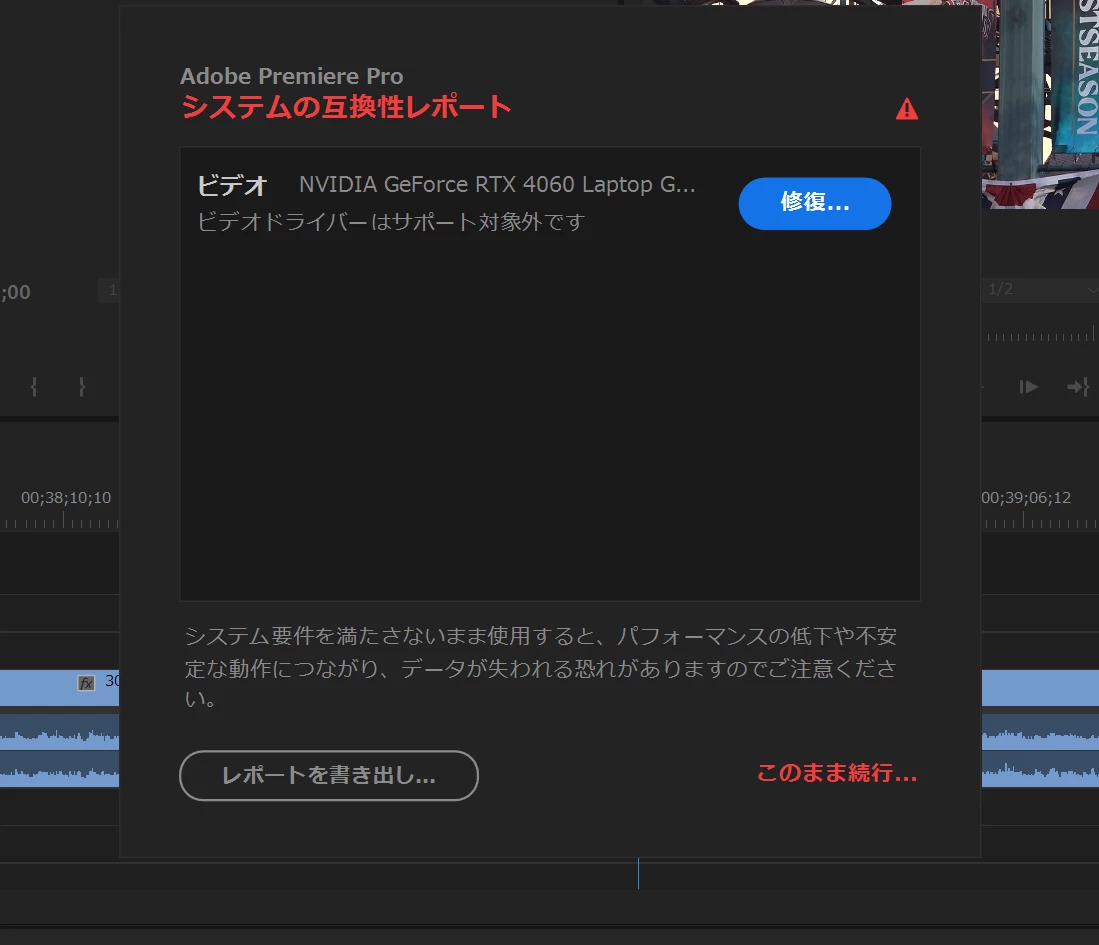The height and width of the screenshot is (945, 1099).
Task: Click the Go to Out point icon
Action: [1078, 387]
